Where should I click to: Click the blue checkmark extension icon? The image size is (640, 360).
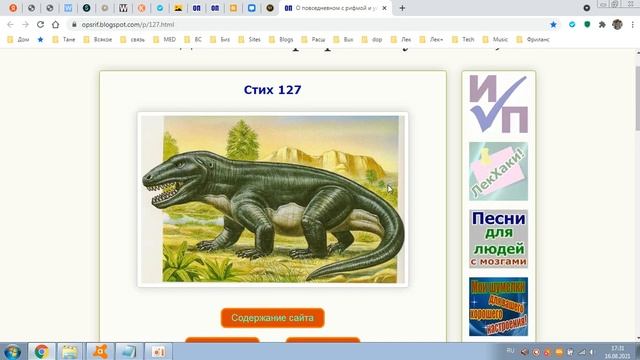[x=572, y=24]
